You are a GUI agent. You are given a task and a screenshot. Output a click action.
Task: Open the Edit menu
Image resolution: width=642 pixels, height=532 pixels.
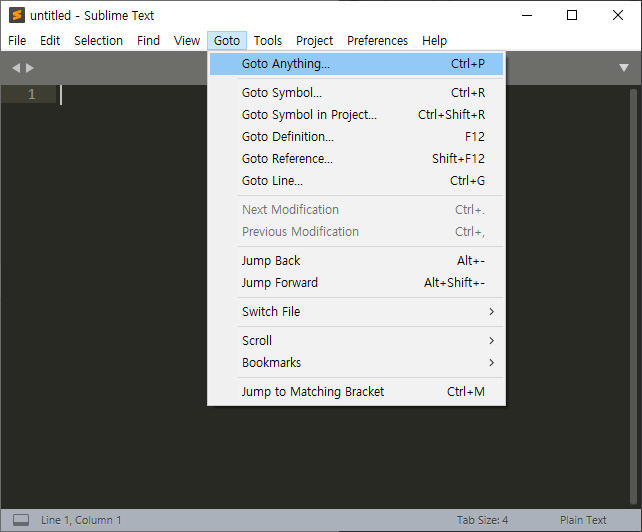coord(50,41)
